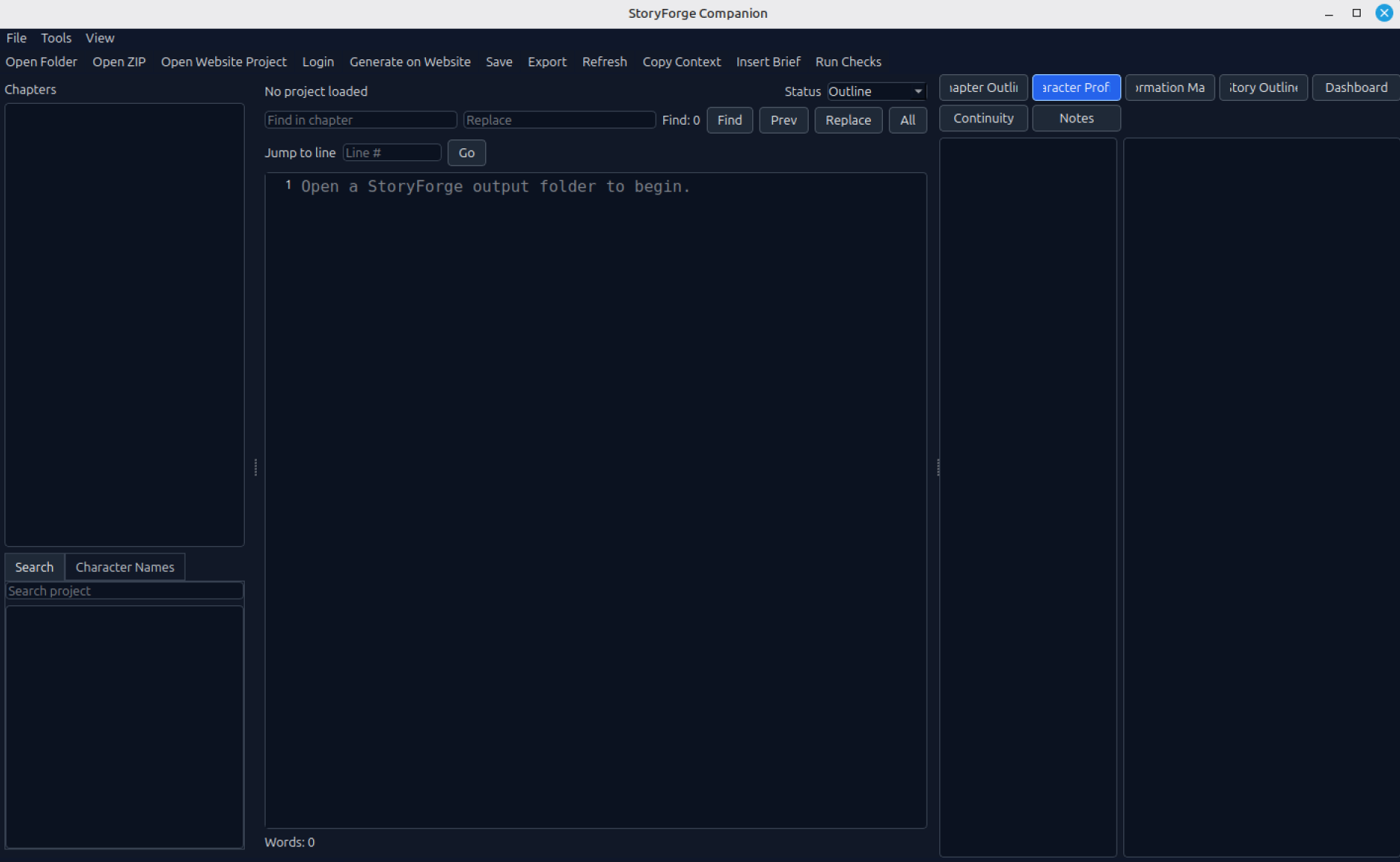This screenshot has width=1400, height=862.
Task: Switch to the Chapter Outline tab
Action: point(984,88)
